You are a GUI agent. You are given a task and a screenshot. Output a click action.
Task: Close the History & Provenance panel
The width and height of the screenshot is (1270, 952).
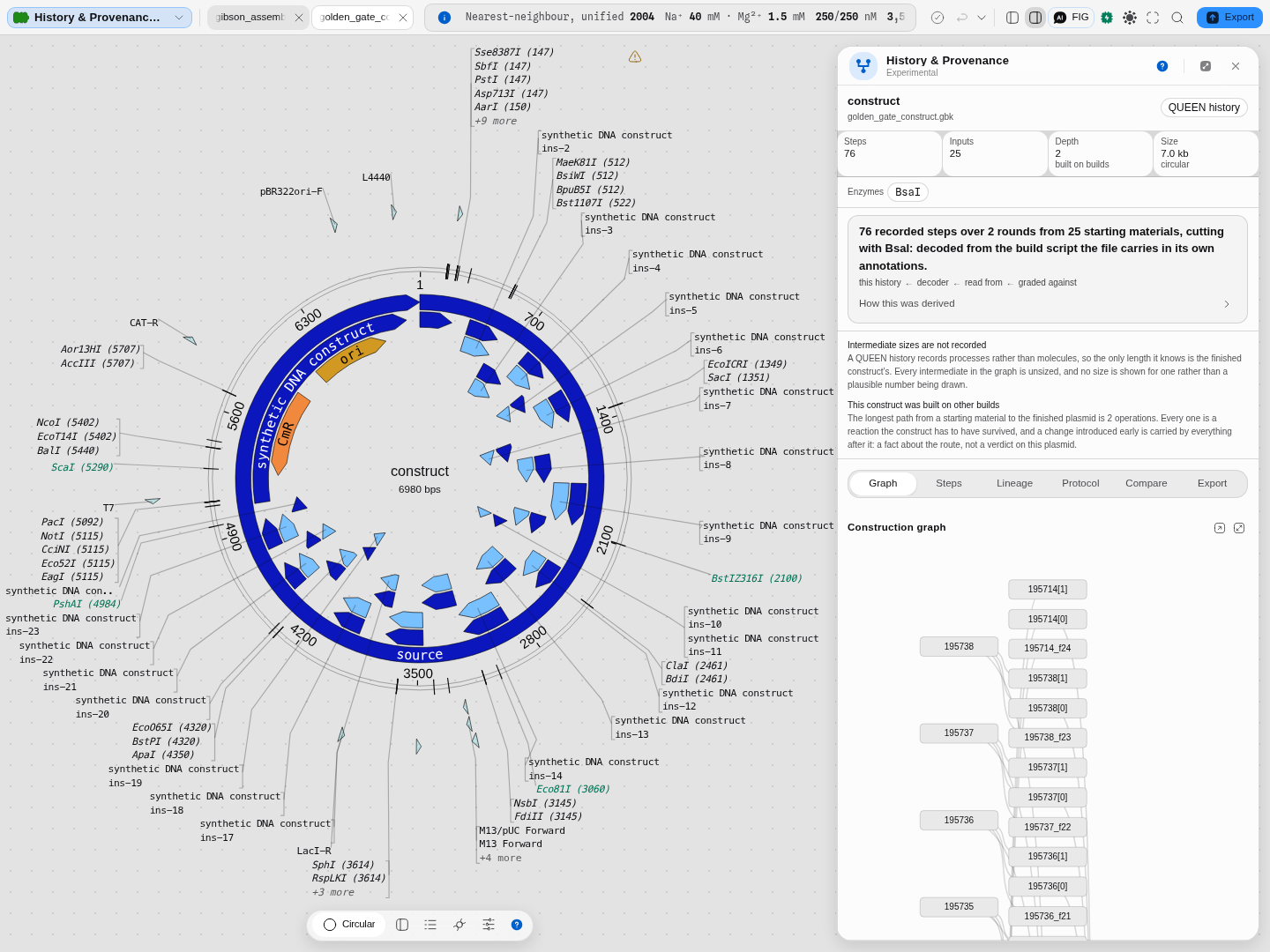click(x=1236, y=66)
